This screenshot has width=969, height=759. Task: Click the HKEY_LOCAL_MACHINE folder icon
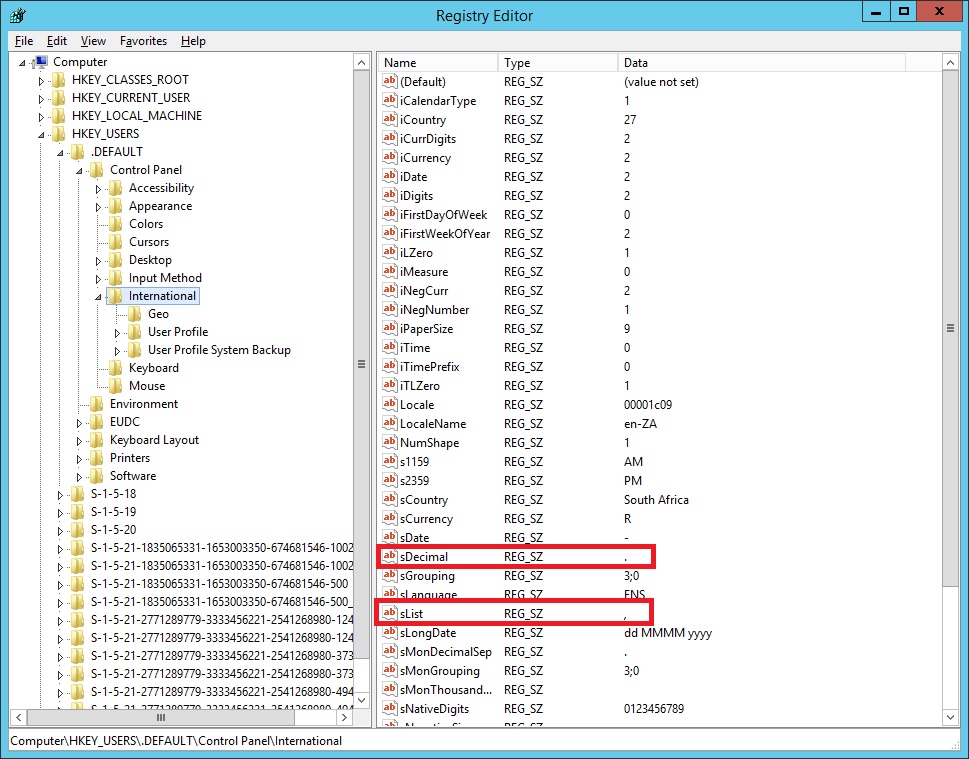(x=59, y=116)
